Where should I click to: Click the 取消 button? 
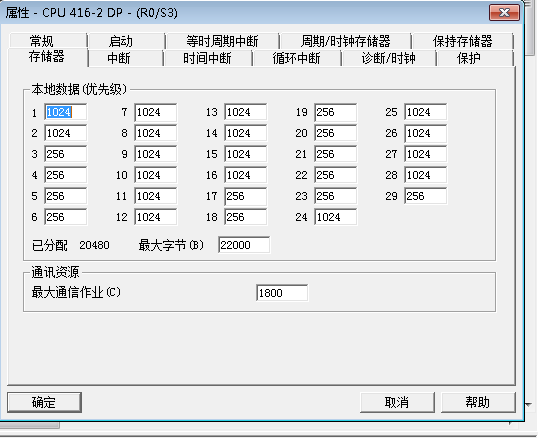[397, 402]
